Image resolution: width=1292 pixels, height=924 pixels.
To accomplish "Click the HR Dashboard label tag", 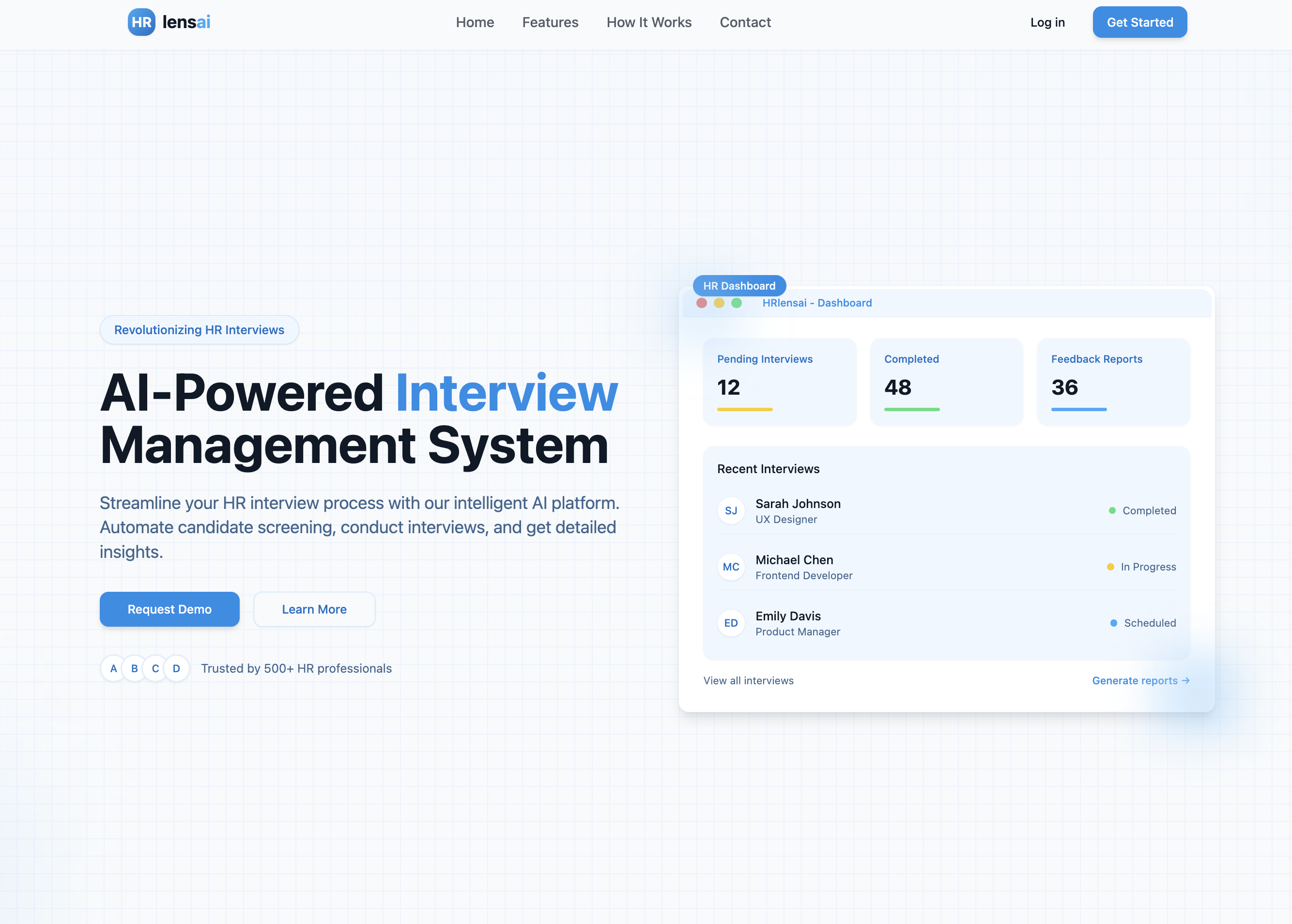I will (739, 286).
